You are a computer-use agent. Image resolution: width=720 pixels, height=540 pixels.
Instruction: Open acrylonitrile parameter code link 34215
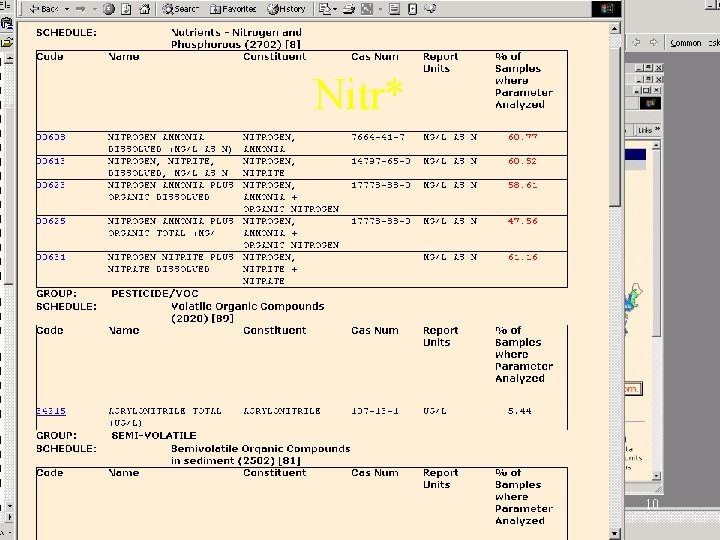[x=51, y=411]
